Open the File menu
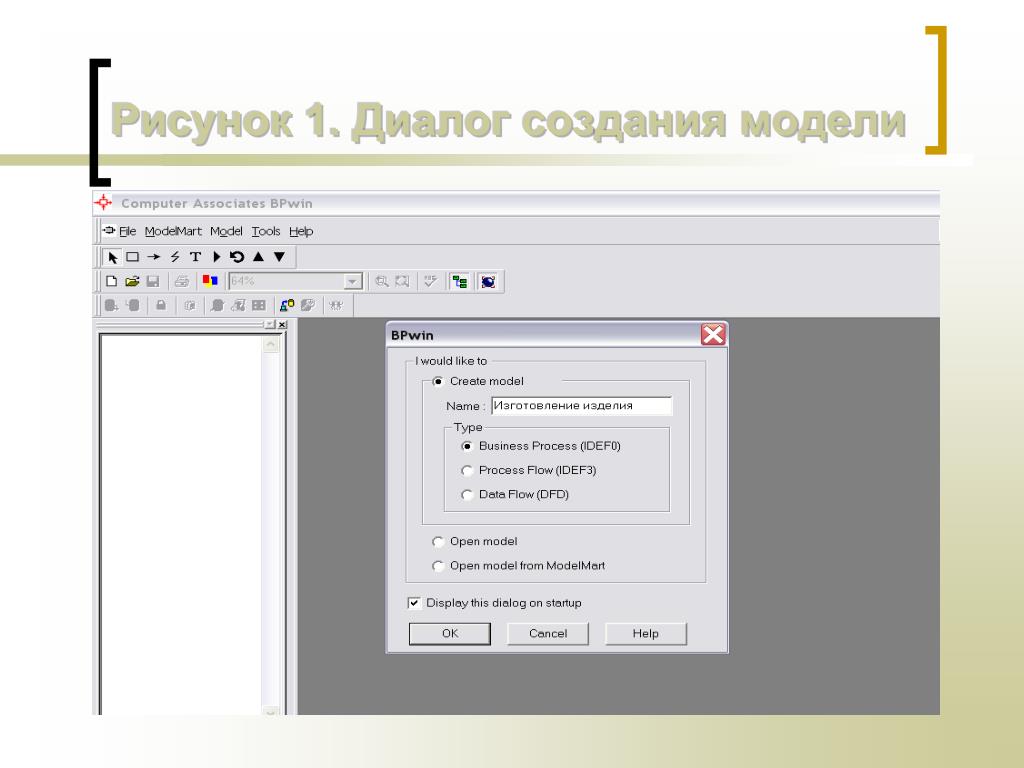This screenshot has height=768, width=1024. point(127,231)
